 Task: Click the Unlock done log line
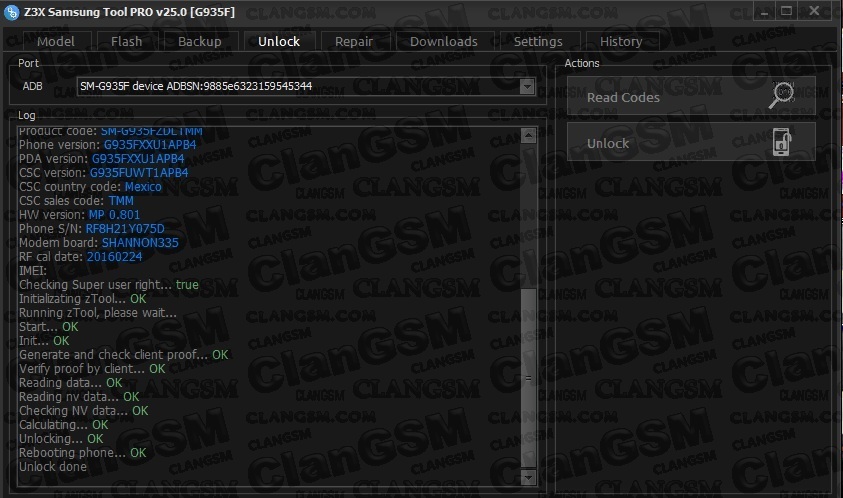53,466
